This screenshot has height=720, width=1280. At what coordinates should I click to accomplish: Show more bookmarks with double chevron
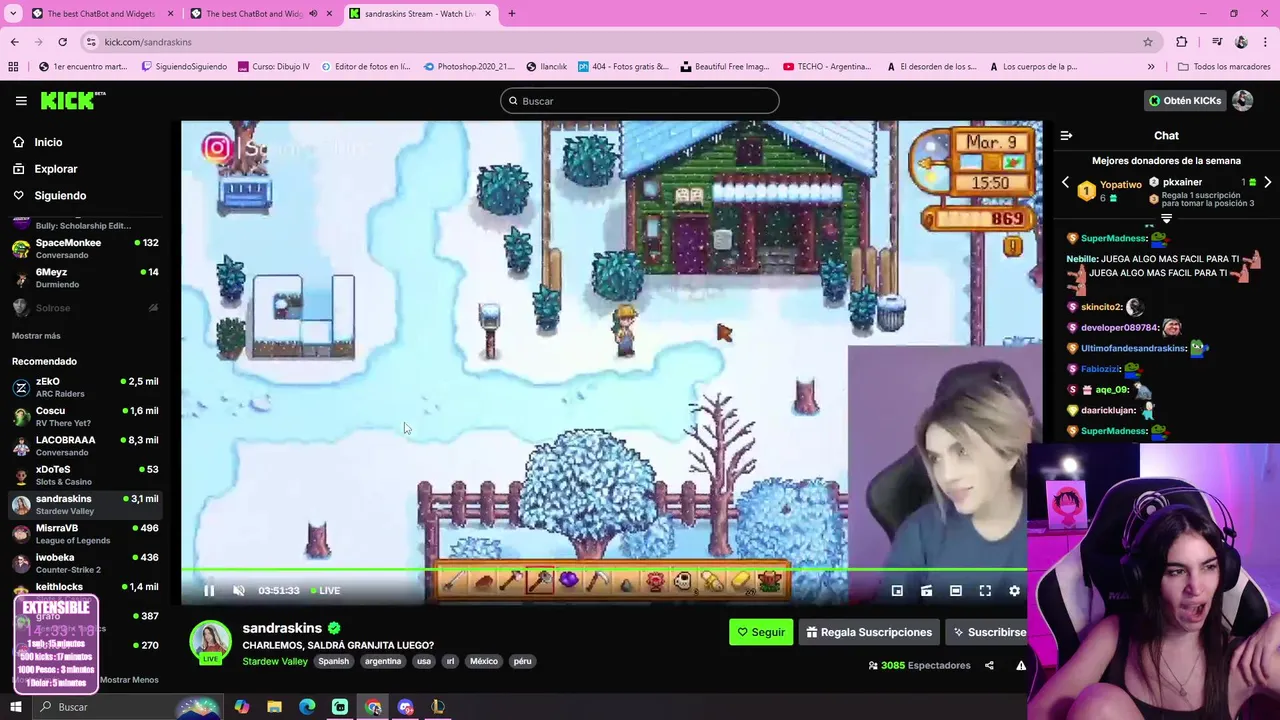[x=1151, y=67]
